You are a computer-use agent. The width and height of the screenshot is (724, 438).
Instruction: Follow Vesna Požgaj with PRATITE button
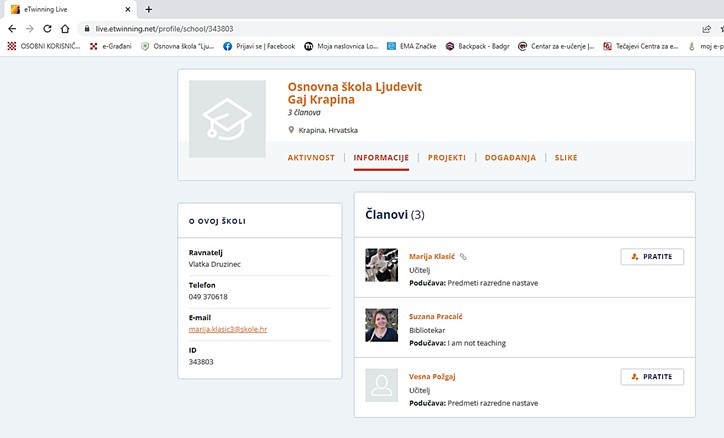click(x=652, y=377)
